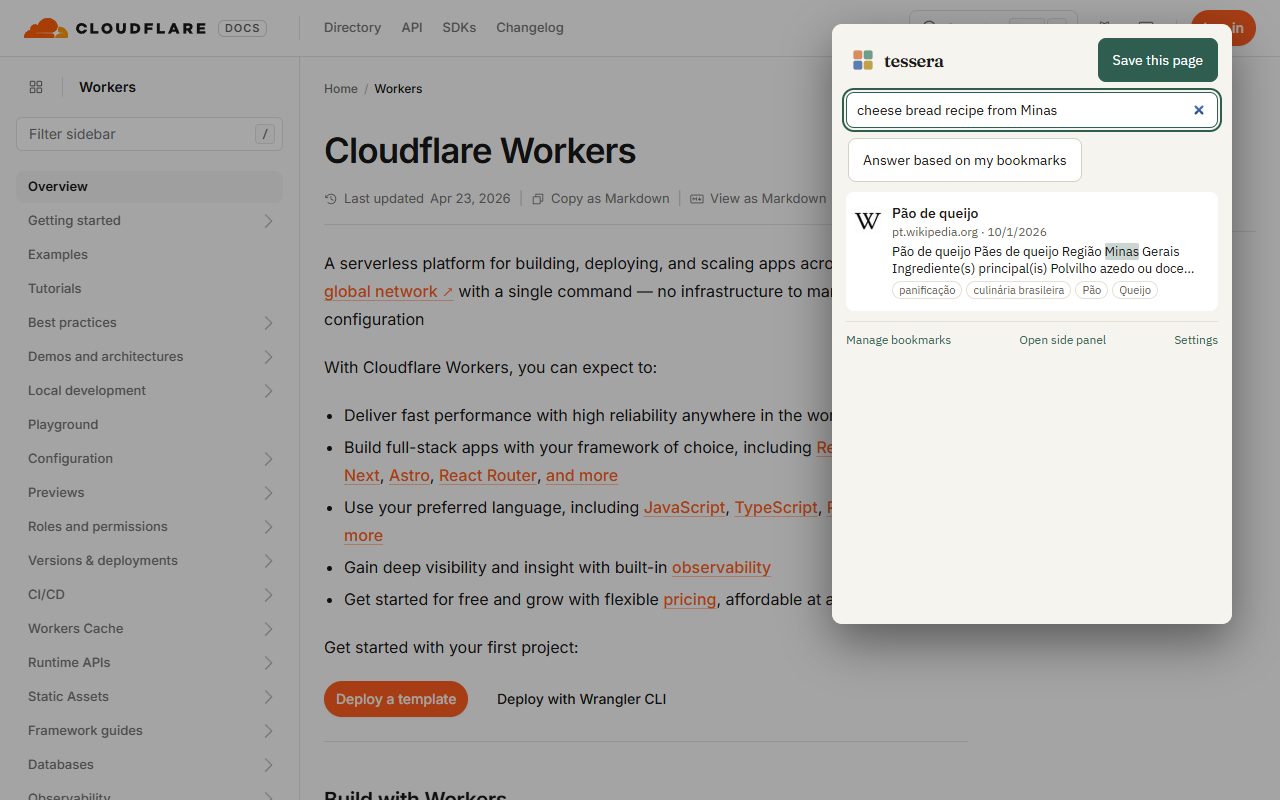Open Manage bookmarks link
The height and width of the screenshot is (800, 1280).
tap(898, 340)
